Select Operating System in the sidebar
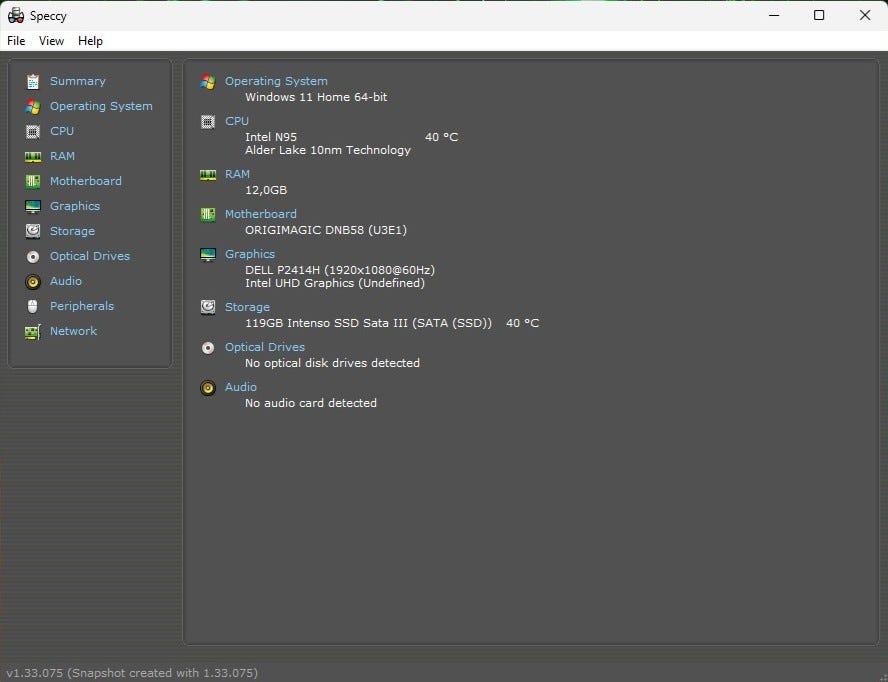Screen dimensions: 888x682 (101, 106)
